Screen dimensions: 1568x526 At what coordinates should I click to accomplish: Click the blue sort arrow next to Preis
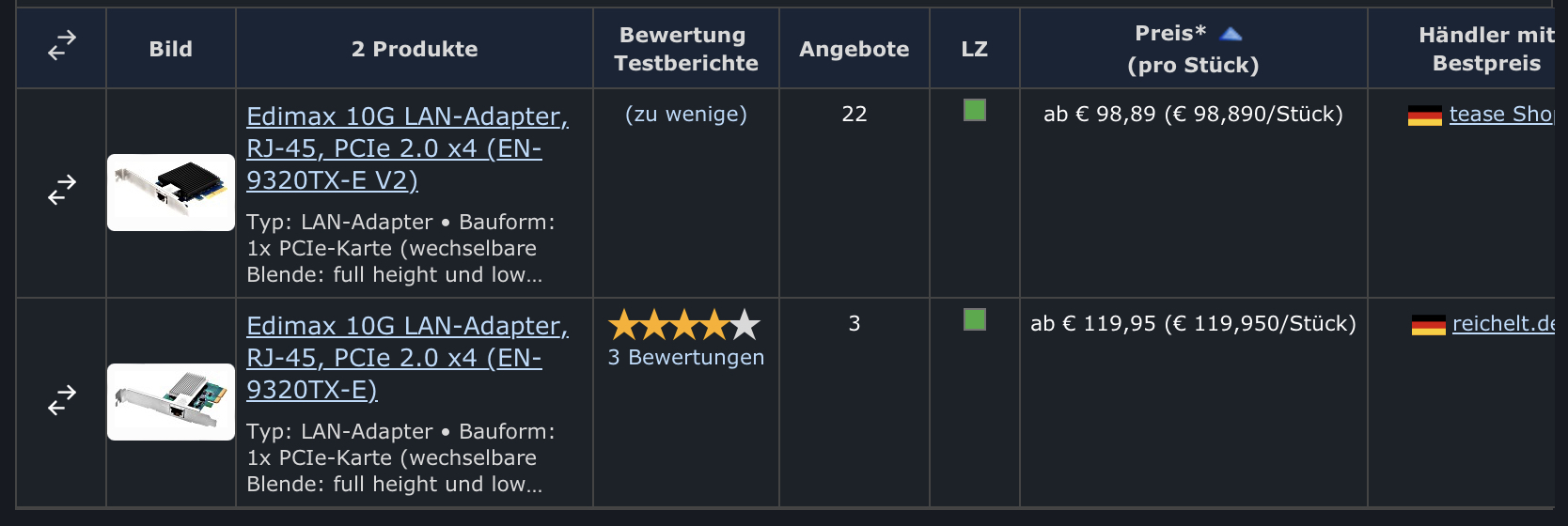(x=1231, y=35)
